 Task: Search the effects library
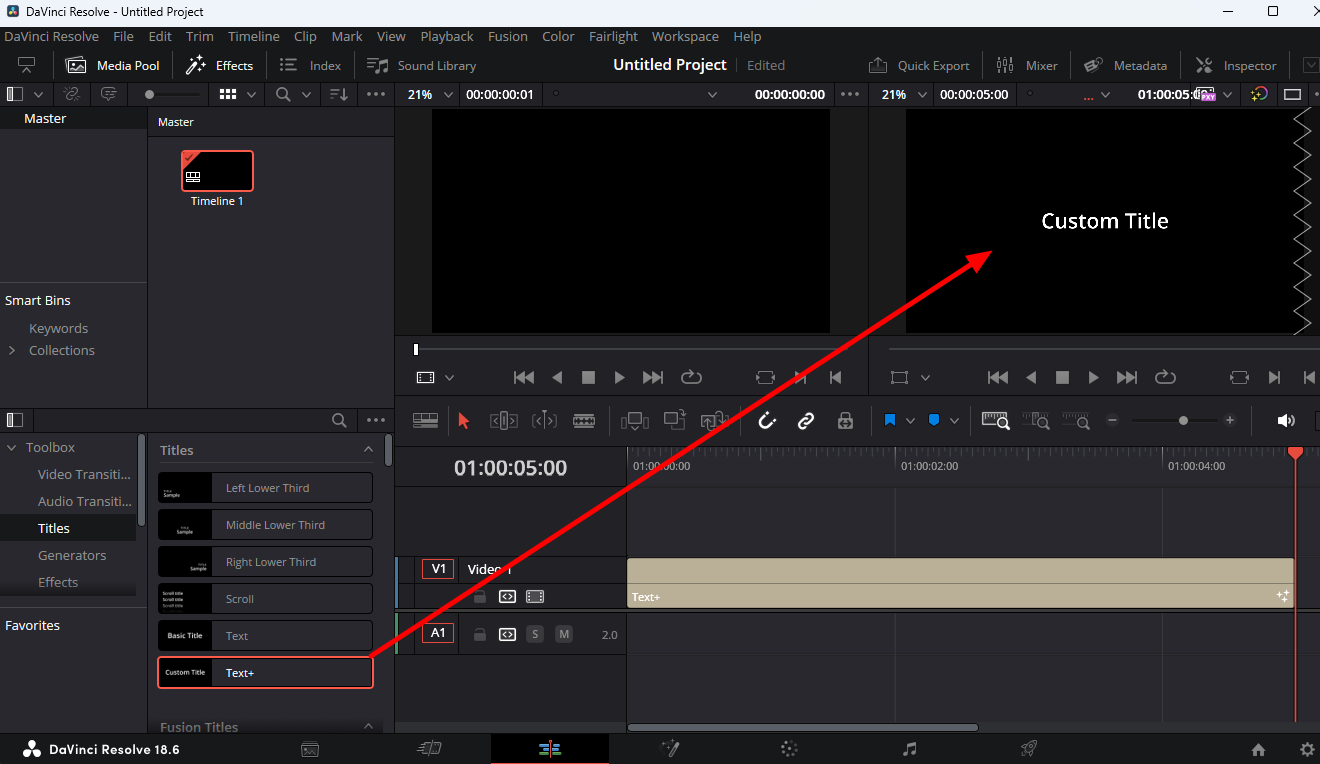coord(339,420)
